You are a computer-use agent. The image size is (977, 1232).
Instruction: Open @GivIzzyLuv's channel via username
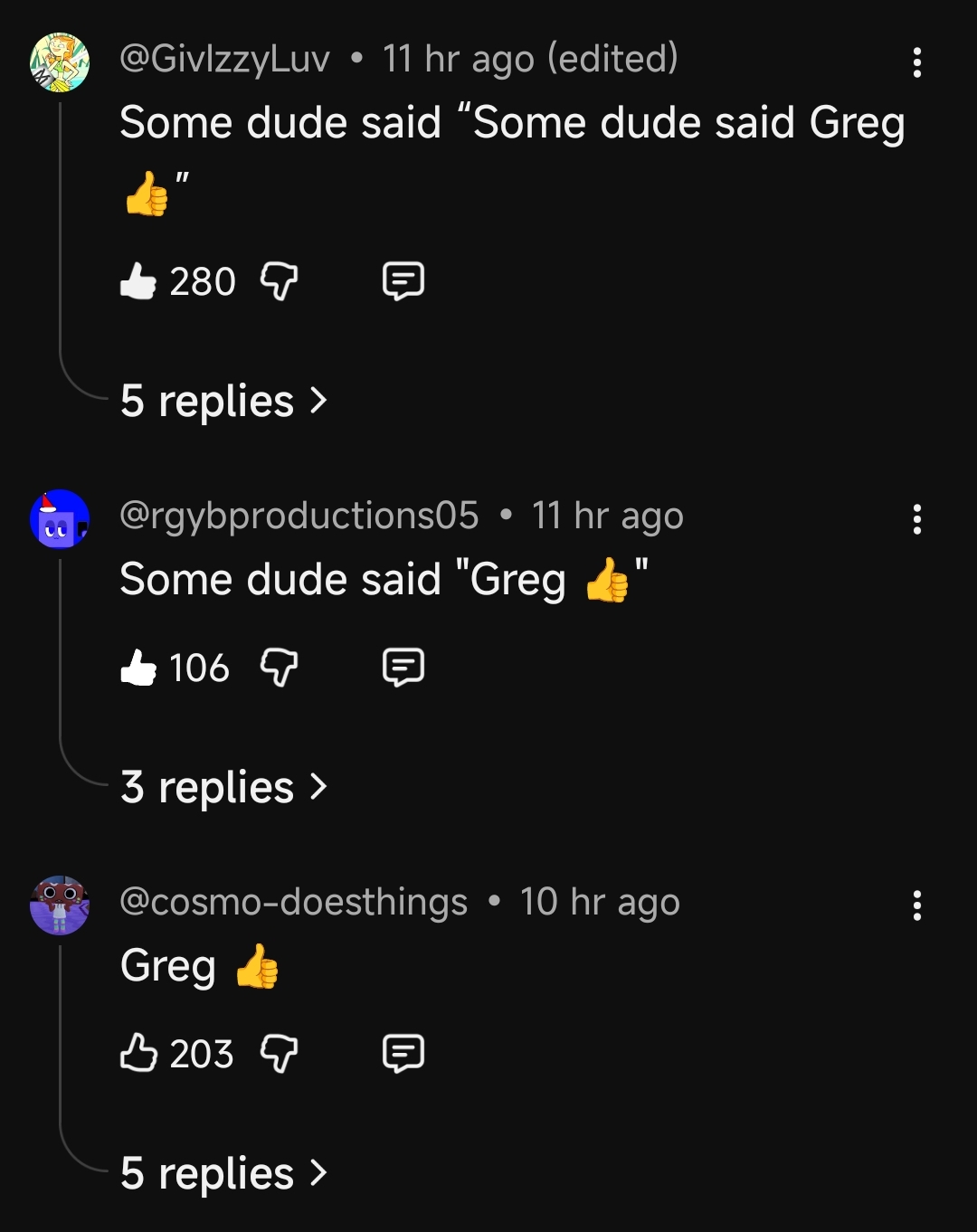(x=224, y=60)
